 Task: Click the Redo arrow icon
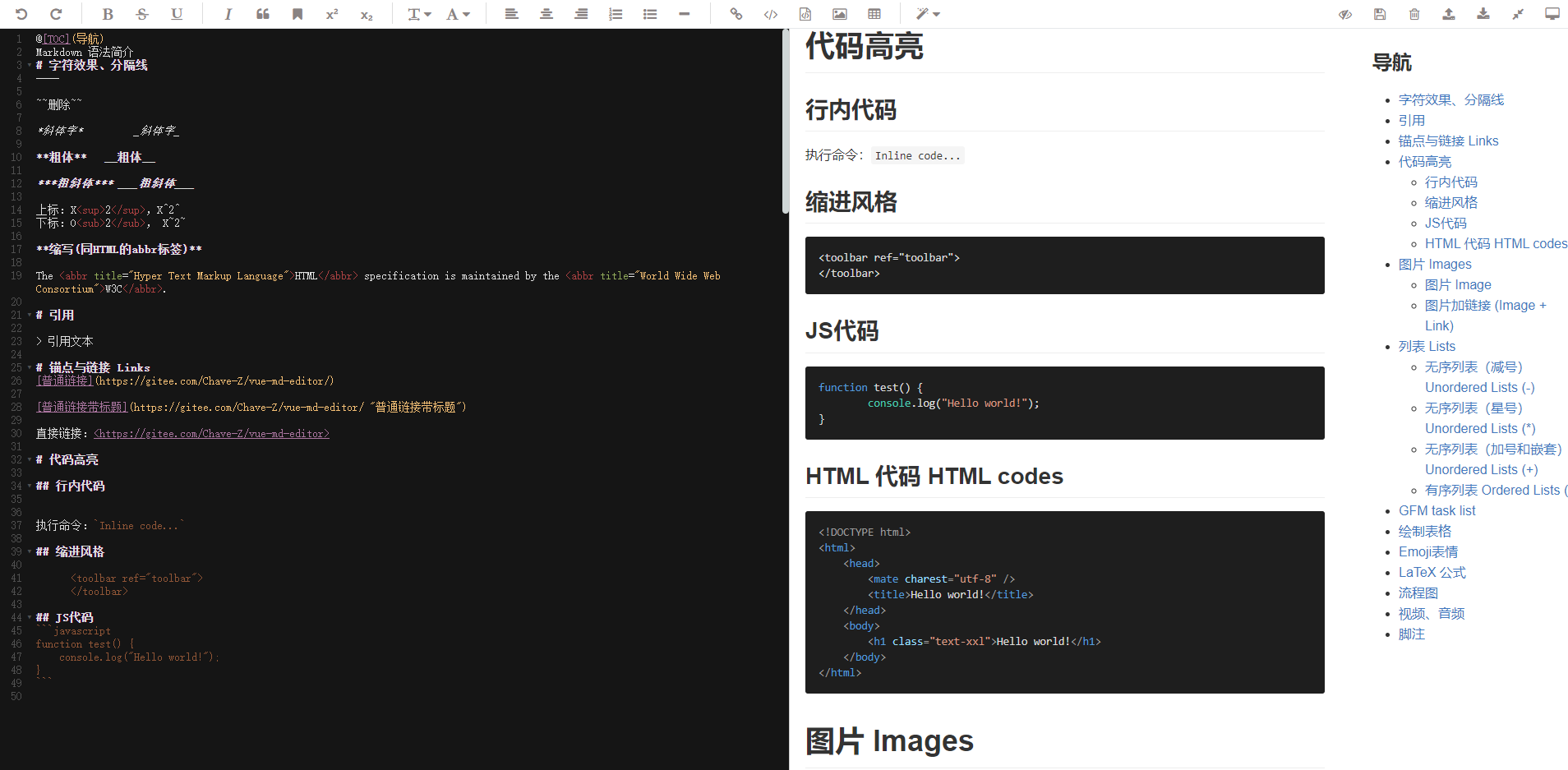(56, 14)
